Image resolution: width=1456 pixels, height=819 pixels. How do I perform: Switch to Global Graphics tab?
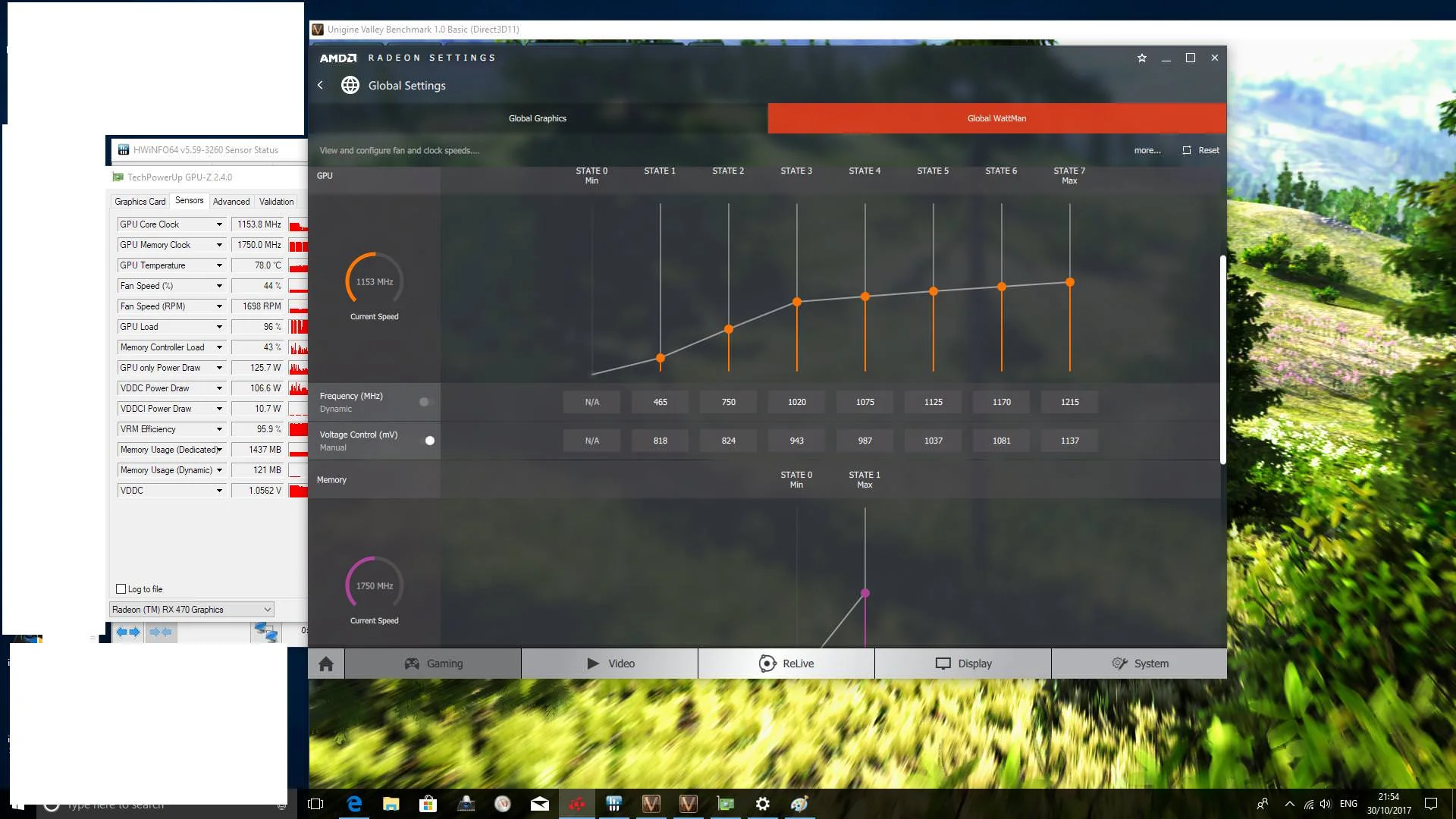(x=538, y=118)
